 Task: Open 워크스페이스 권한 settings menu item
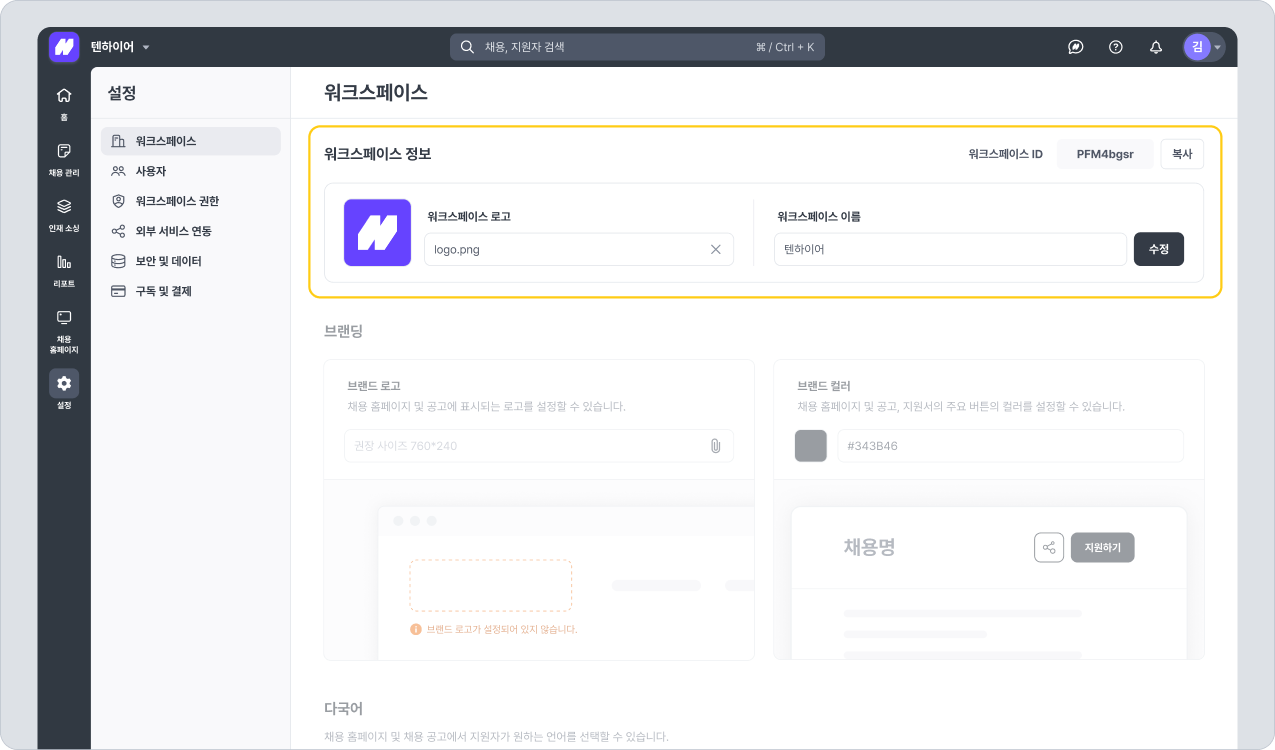pyautogui.click(x=191, y=201)
